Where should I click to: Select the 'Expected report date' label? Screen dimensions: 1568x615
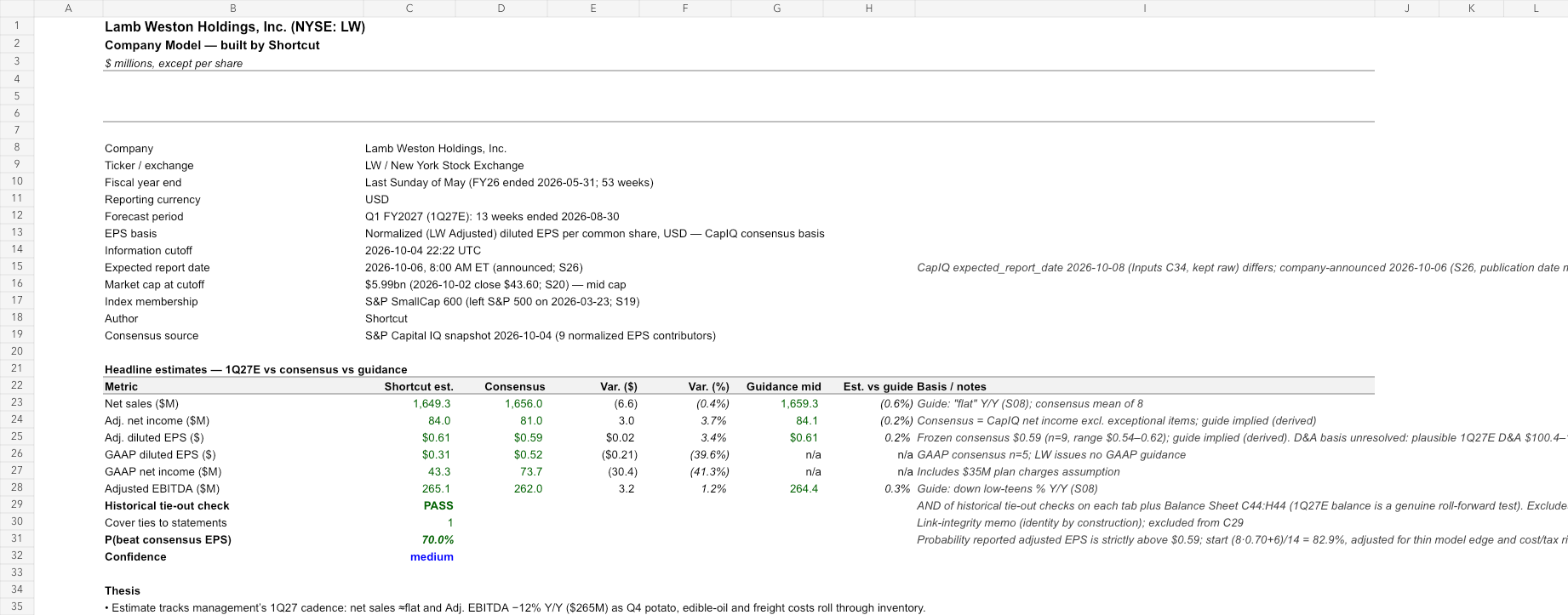point(157,268)
